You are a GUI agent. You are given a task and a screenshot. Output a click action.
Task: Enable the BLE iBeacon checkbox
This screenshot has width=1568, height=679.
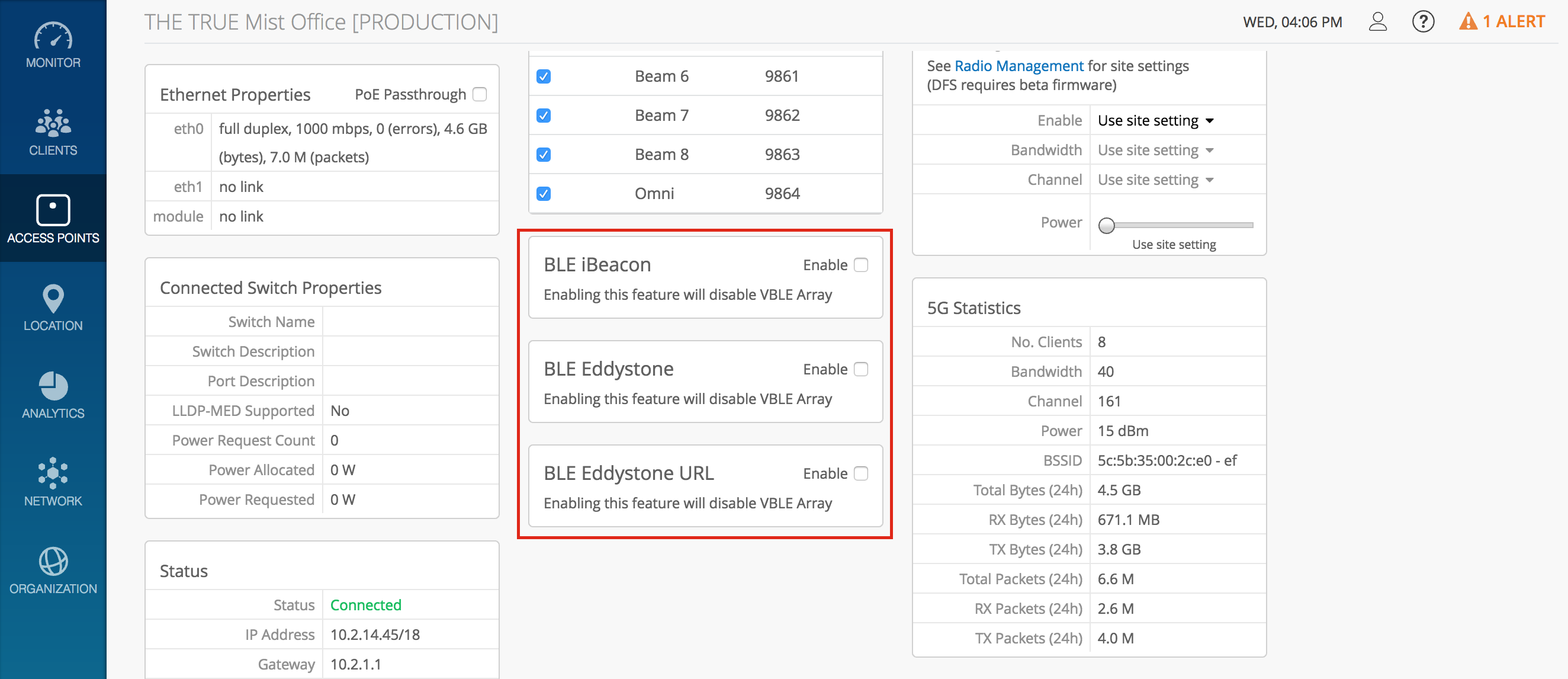pyautogui.click(x=861, y=265)
